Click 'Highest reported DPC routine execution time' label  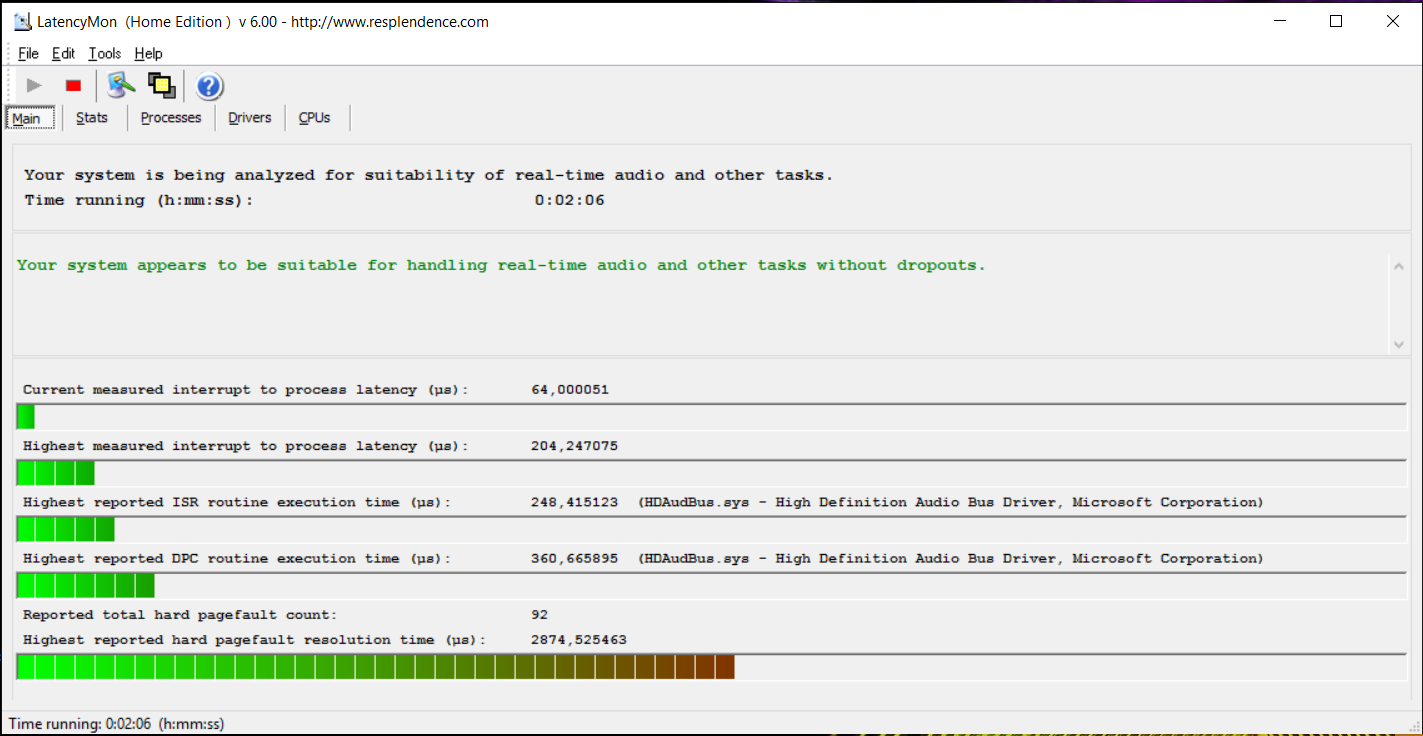pos(237,558)
